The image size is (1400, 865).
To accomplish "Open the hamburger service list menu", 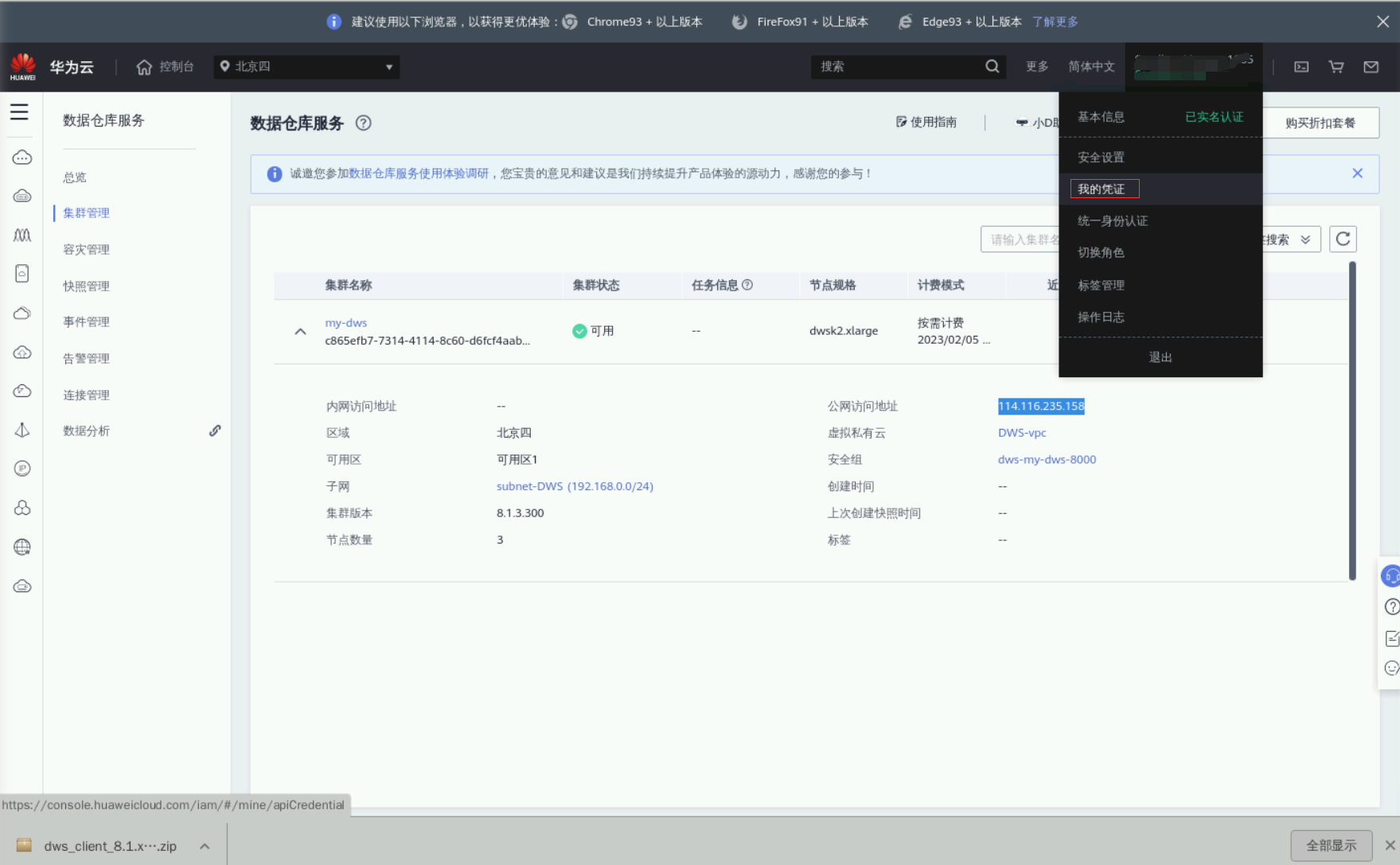I will point(19,112).
